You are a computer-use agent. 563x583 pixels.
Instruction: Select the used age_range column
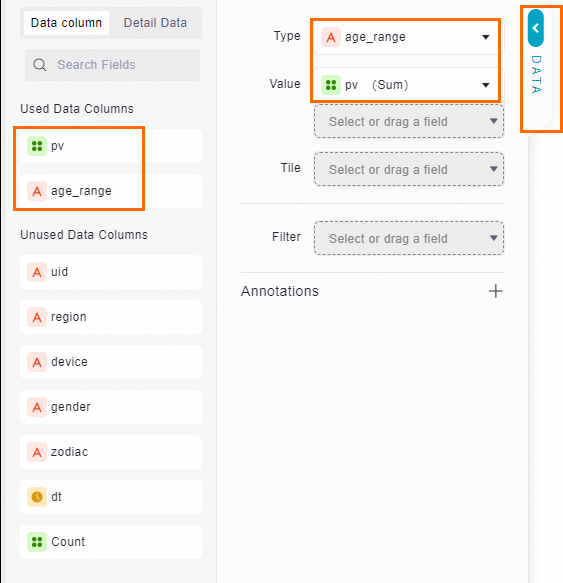click(x=111, y=191)
